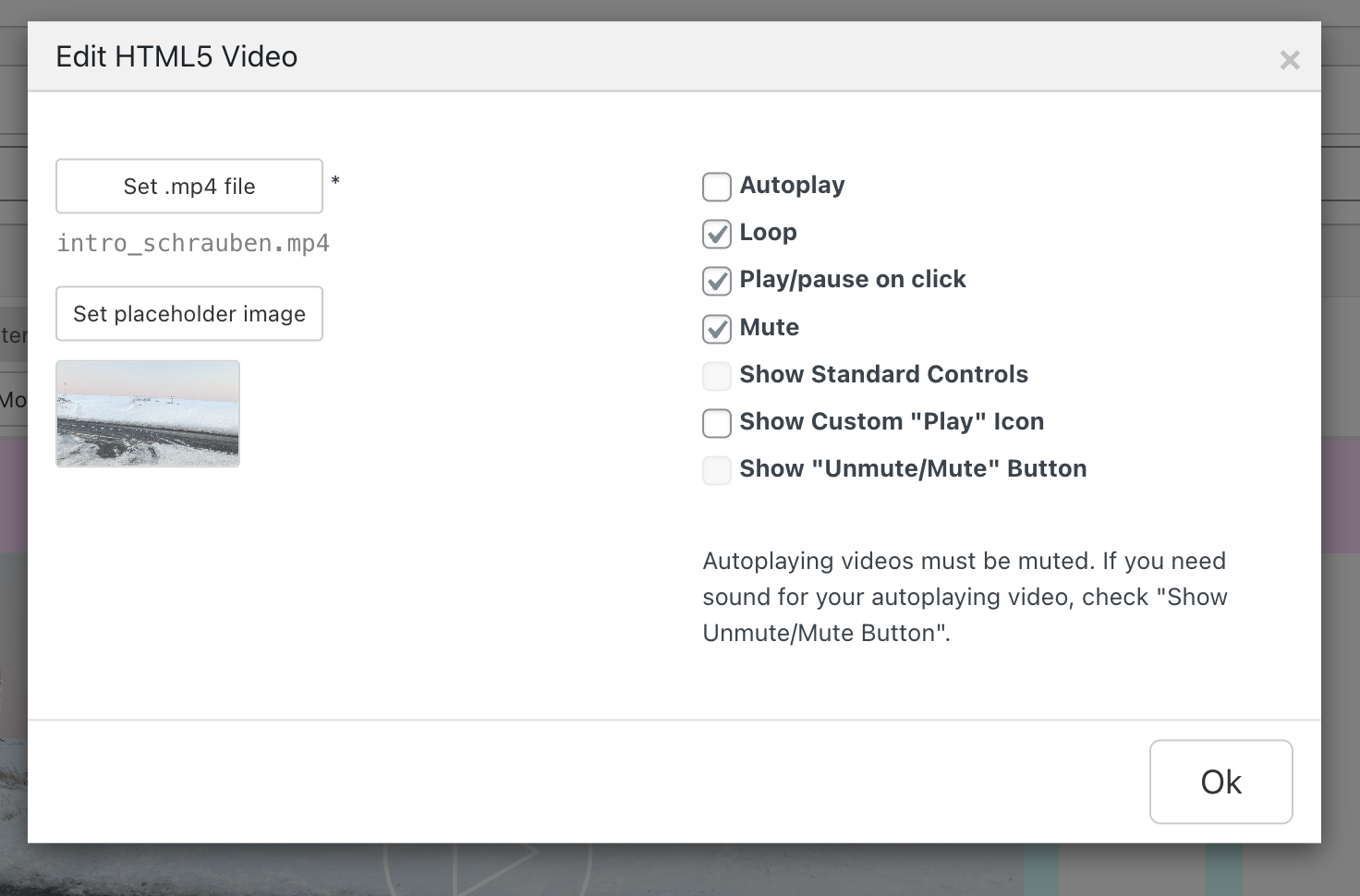Open file picker via Set .mp4 file
1360x896 pixels.
[188, 186]
